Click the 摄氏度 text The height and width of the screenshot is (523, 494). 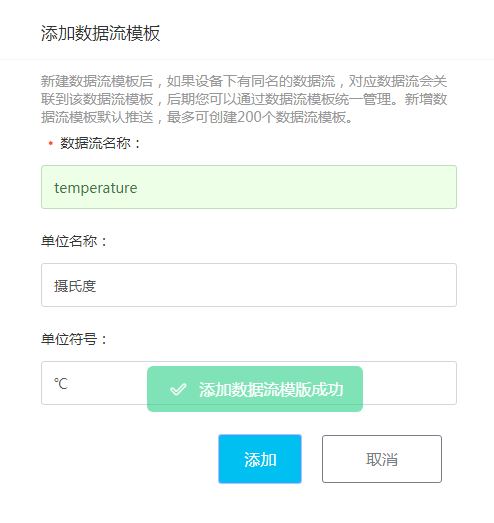[75, 286]
